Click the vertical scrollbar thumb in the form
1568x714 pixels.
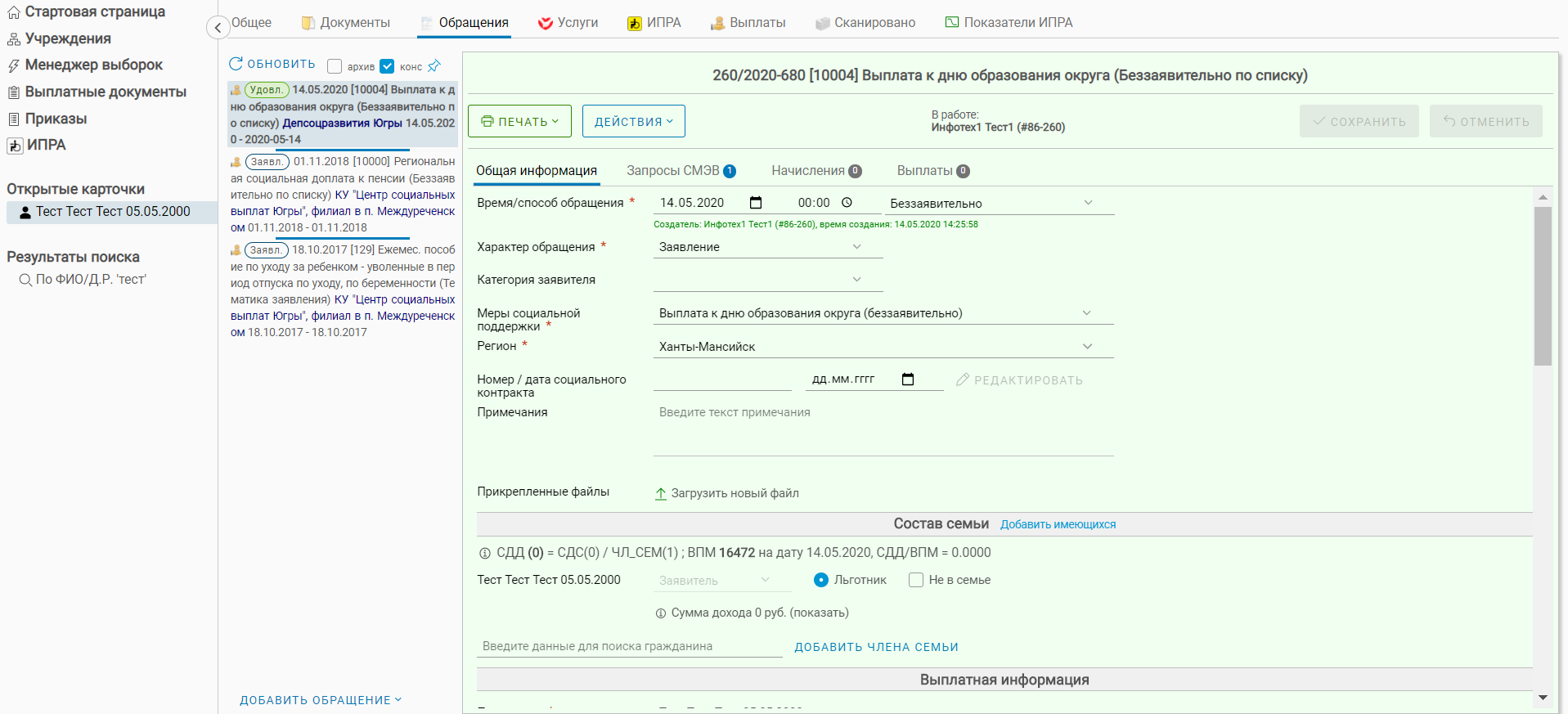tap(1543, 286)
